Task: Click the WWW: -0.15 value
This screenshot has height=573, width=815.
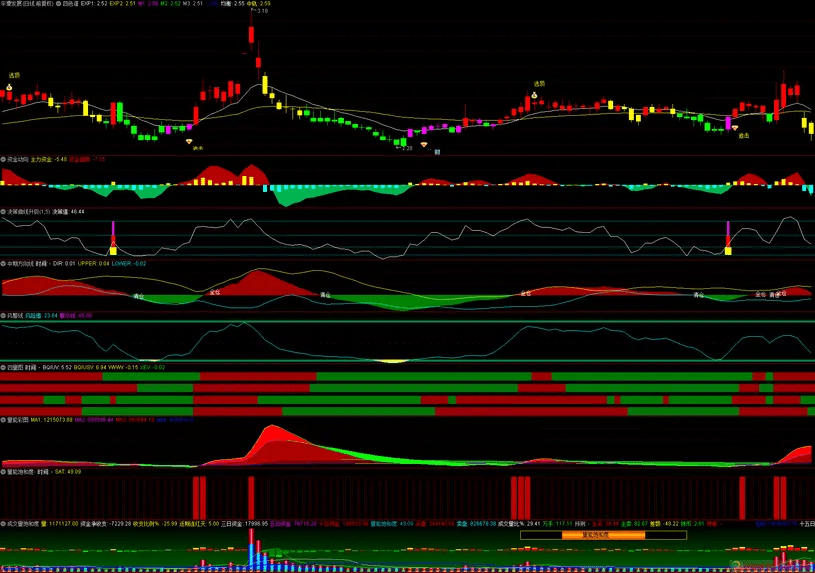Action: pyautogui.click(x=124, y=368)
